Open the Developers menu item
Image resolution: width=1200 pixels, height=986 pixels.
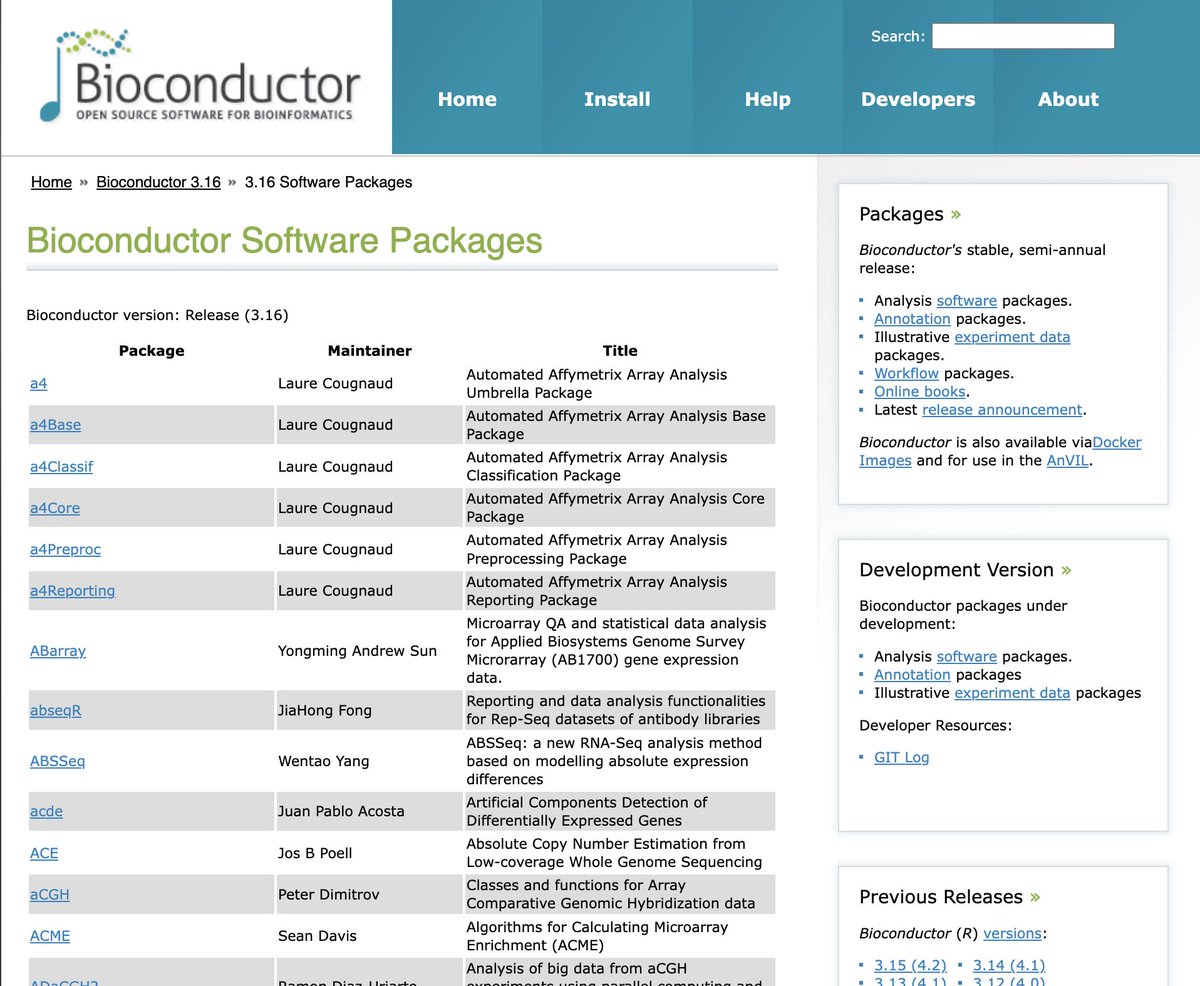click(x=918, y=99)
